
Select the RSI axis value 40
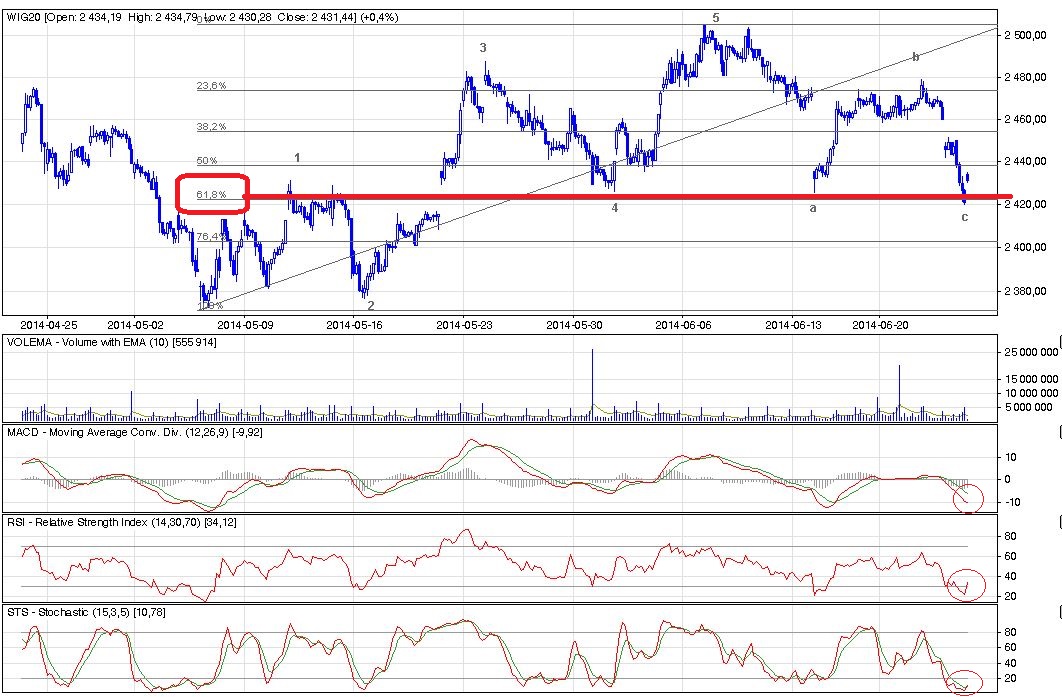[x=1011, y=576]
